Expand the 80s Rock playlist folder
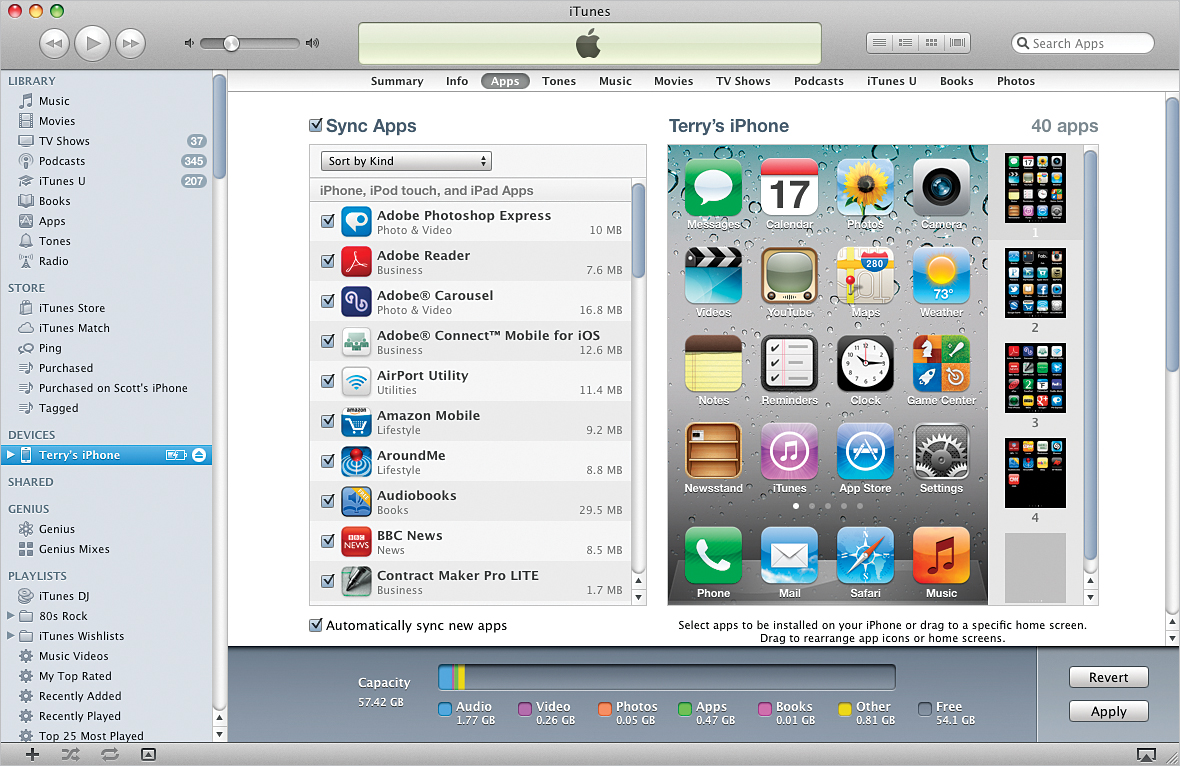The image size is (1180, 766). [x=11, y=615]
